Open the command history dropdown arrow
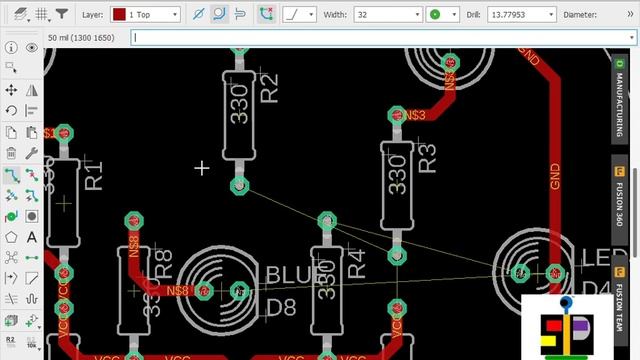The image size is (640, 360). 632,38
